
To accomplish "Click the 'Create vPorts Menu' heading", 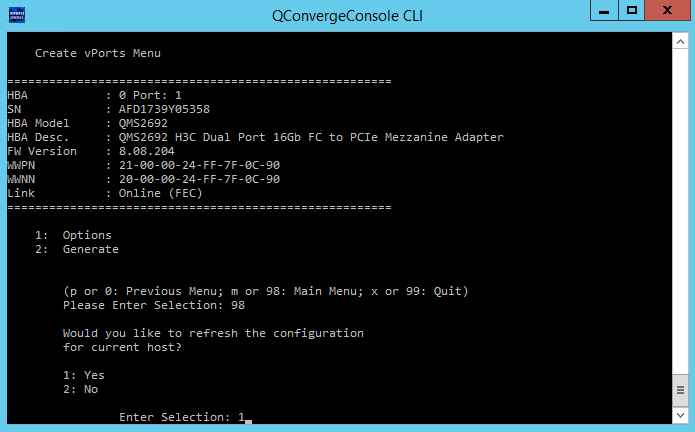I will coord(98,53).
